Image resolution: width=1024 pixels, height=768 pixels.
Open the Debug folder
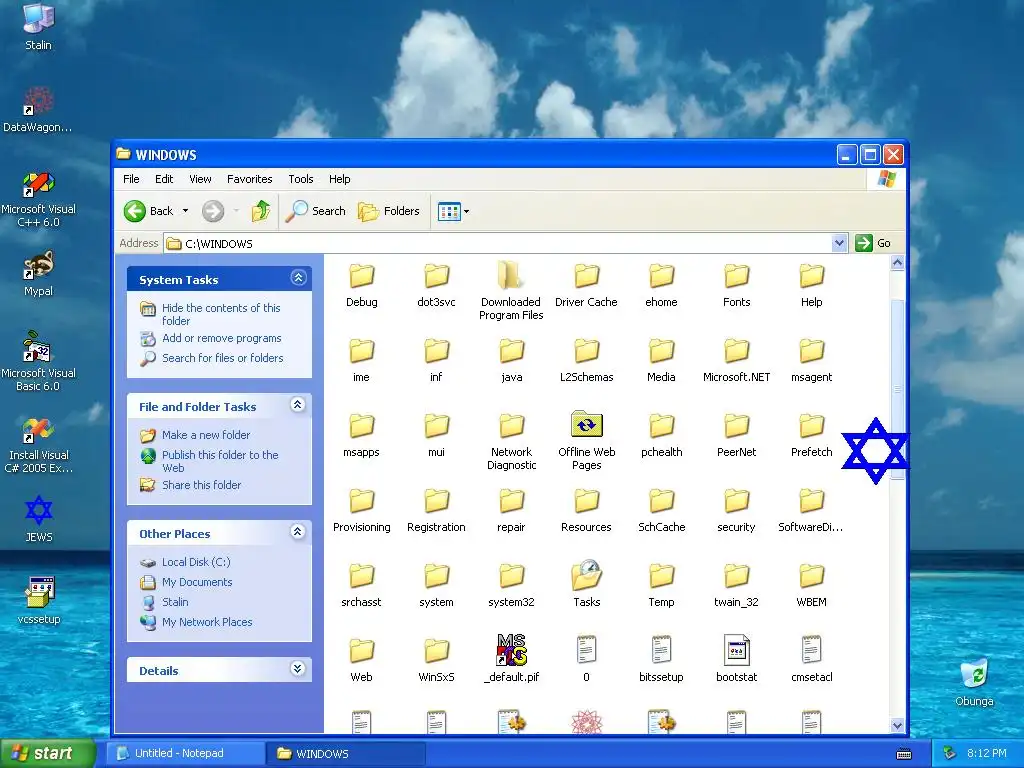click(x=361, y=285)
